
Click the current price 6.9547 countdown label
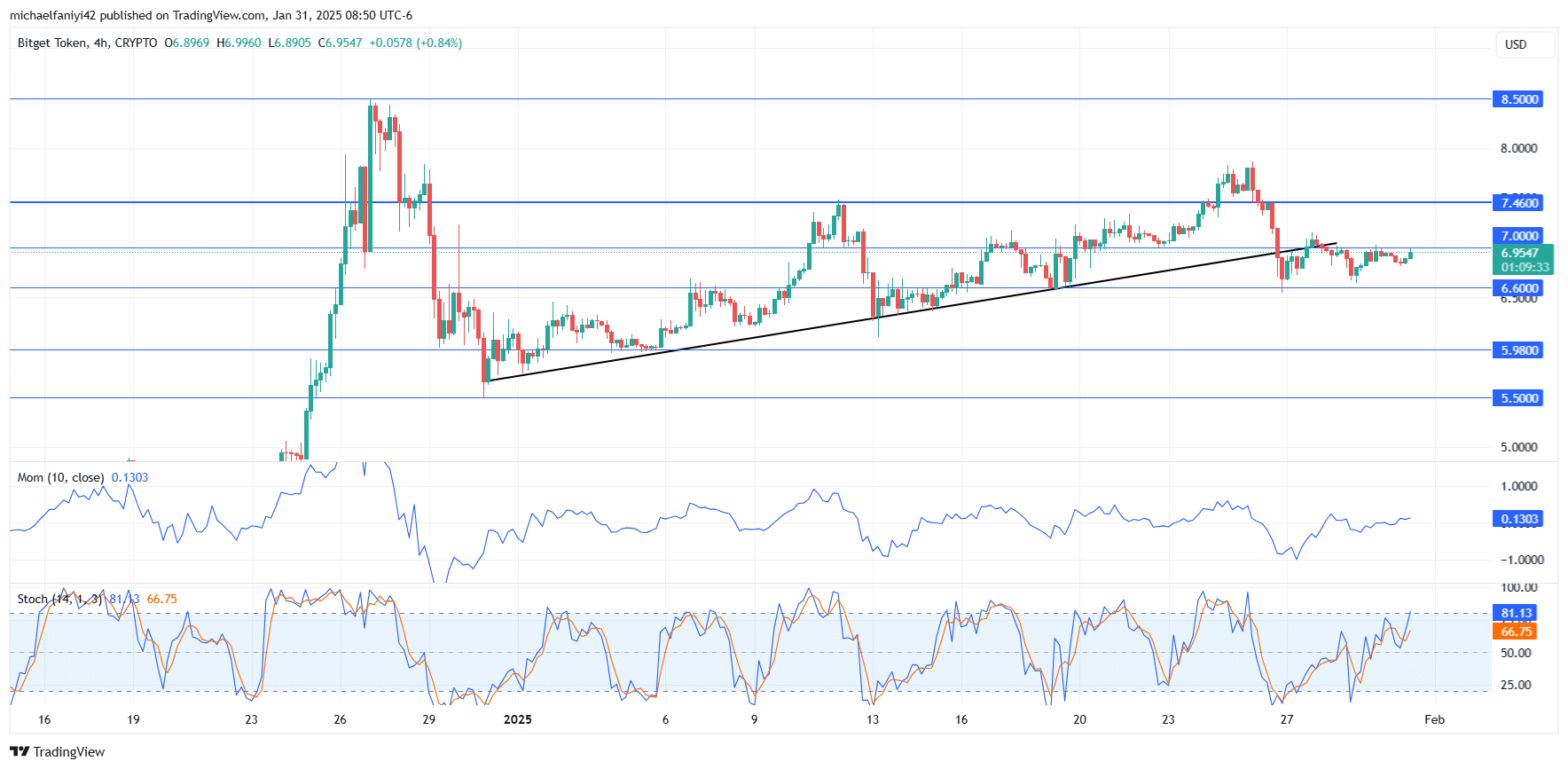coord(1524,260)
